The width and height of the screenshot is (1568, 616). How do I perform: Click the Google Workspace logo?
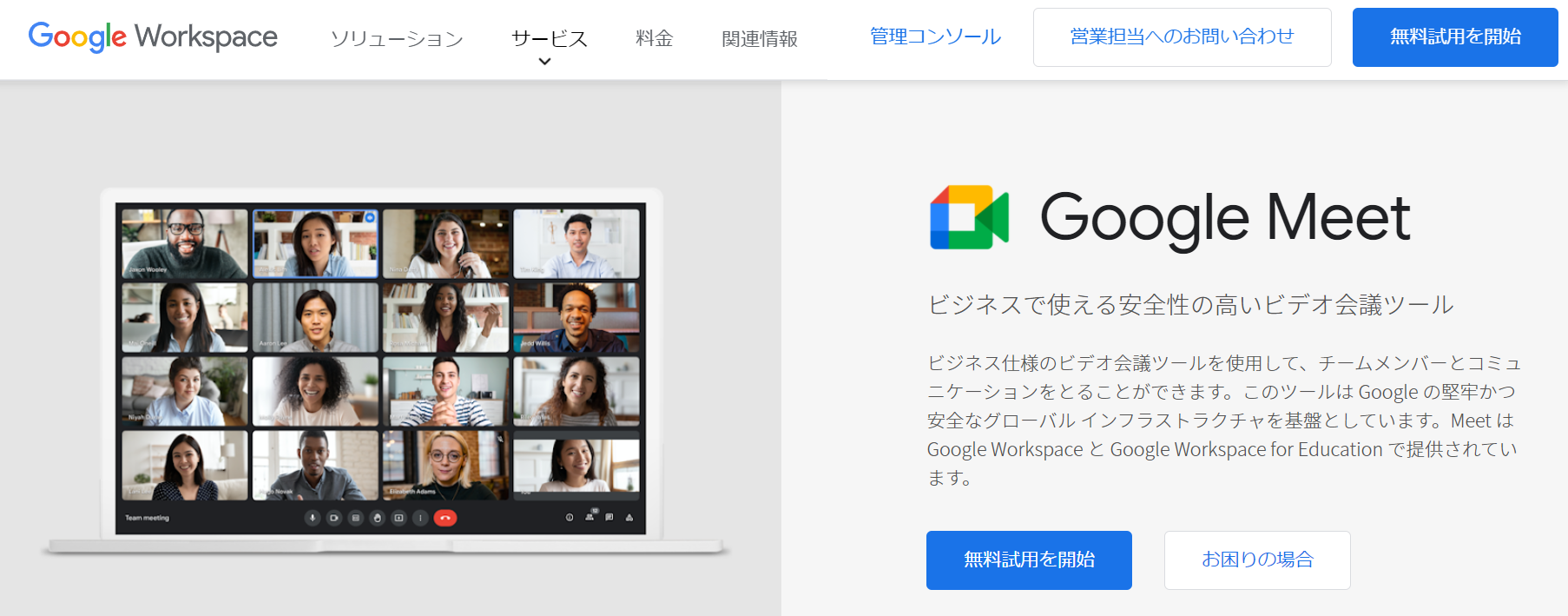click(153, 36)
